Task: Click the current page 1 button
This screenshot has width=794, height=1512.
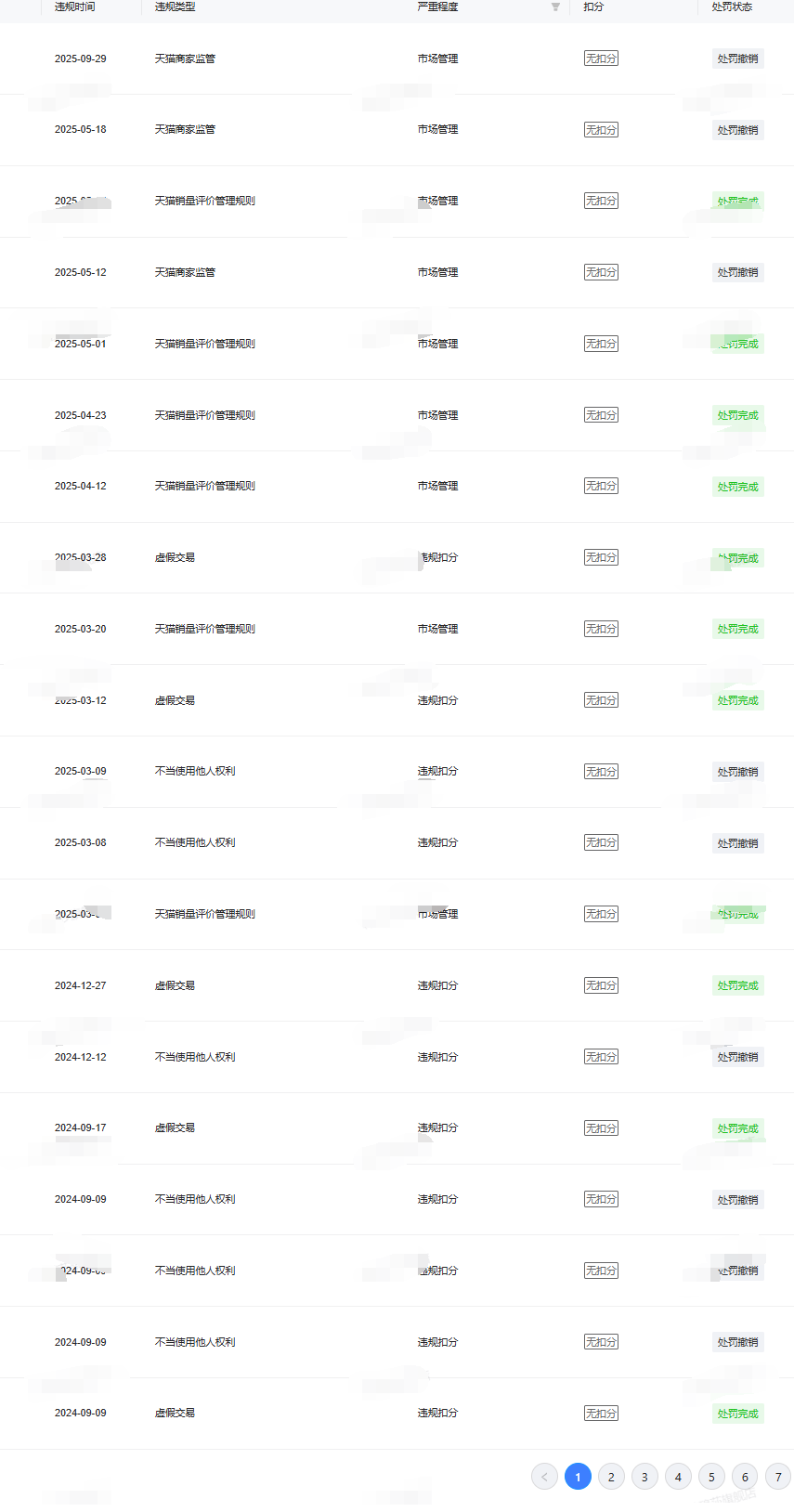Action: tap(578, 1477)
